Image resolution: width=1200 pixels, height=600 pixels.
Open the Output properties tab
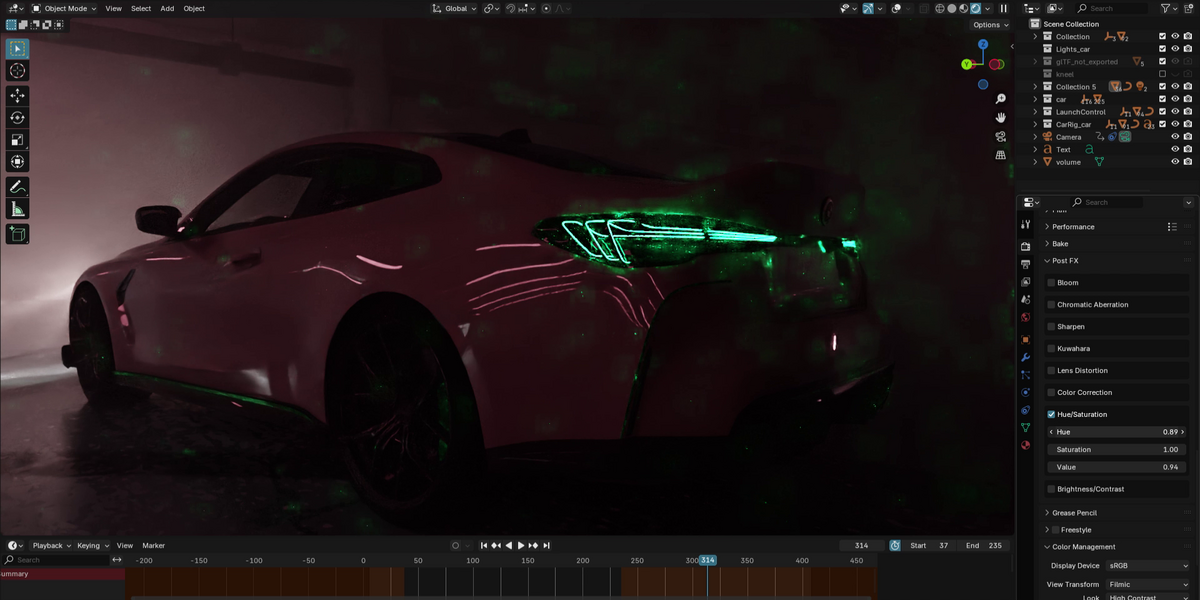pyautogui.click(x=1025, y=264)
